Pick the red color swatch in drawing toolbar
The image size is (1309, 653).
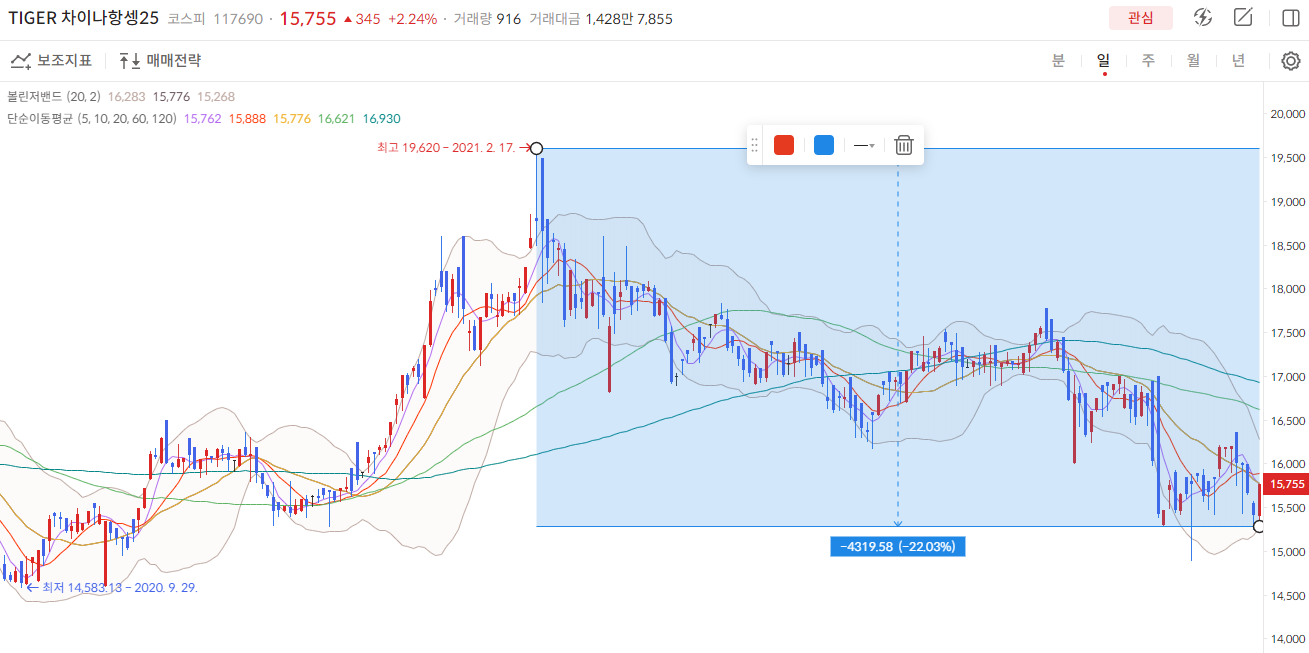click(784, 145)
